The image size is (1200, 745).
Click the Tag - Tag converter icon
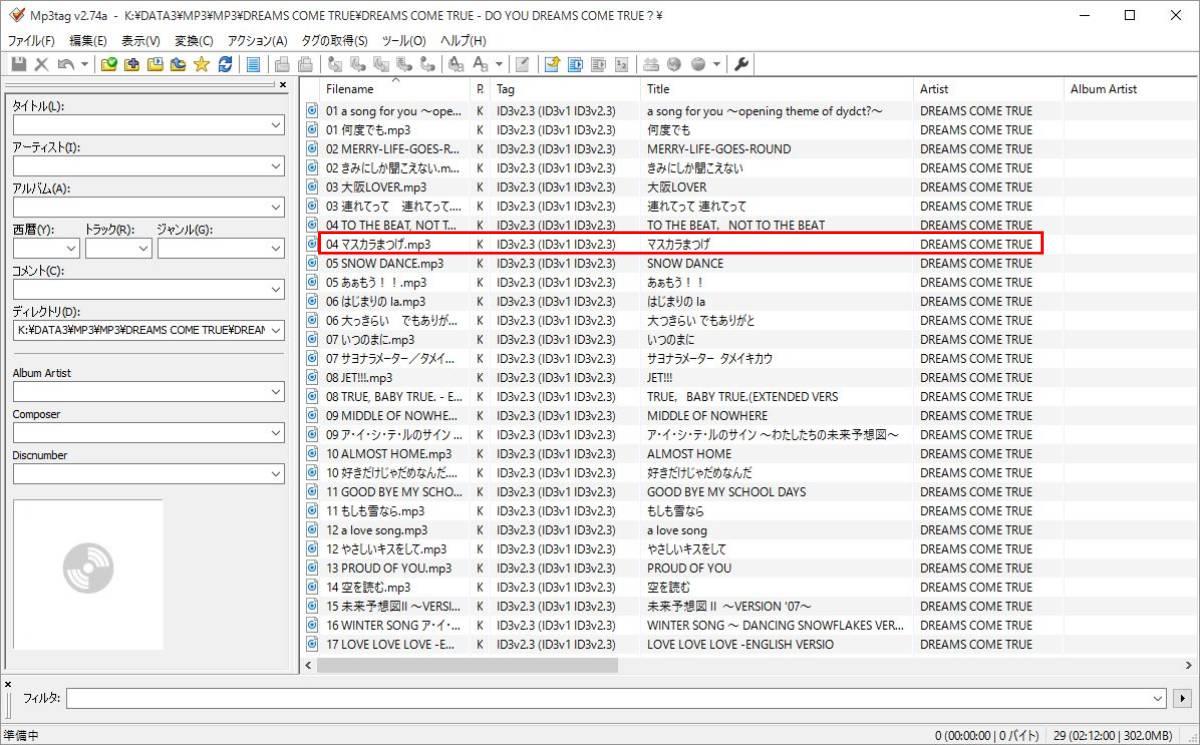(x=428, y=64)
